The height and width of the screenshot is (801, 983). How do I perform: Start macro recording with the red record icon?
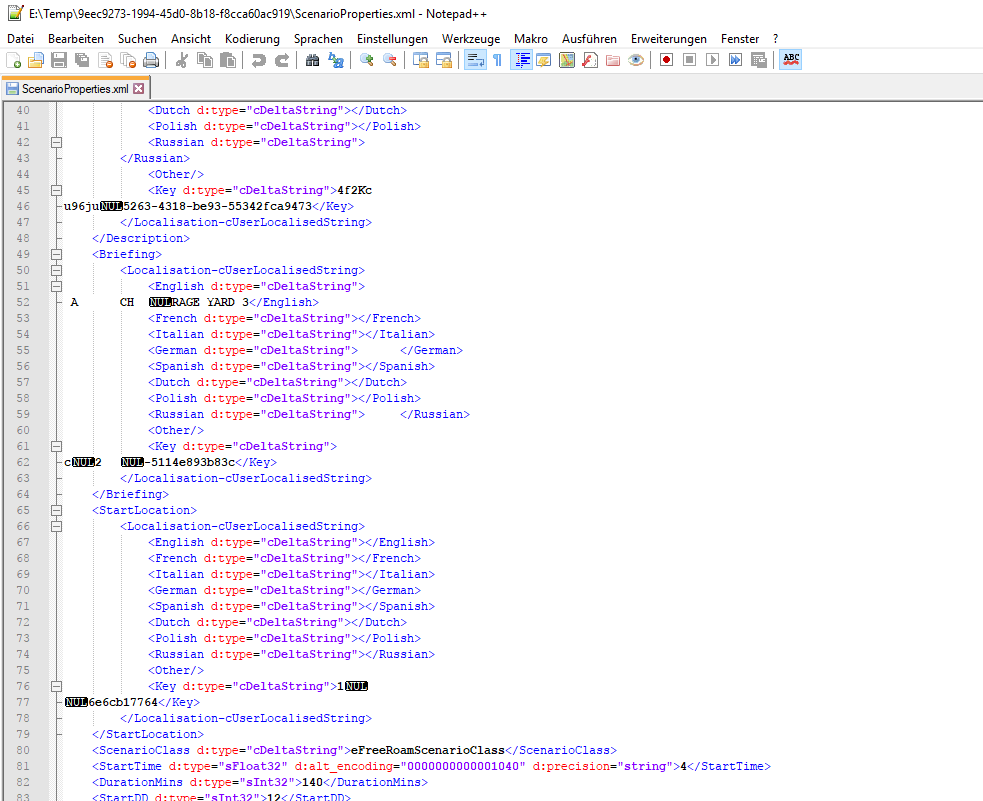[666, 60]
